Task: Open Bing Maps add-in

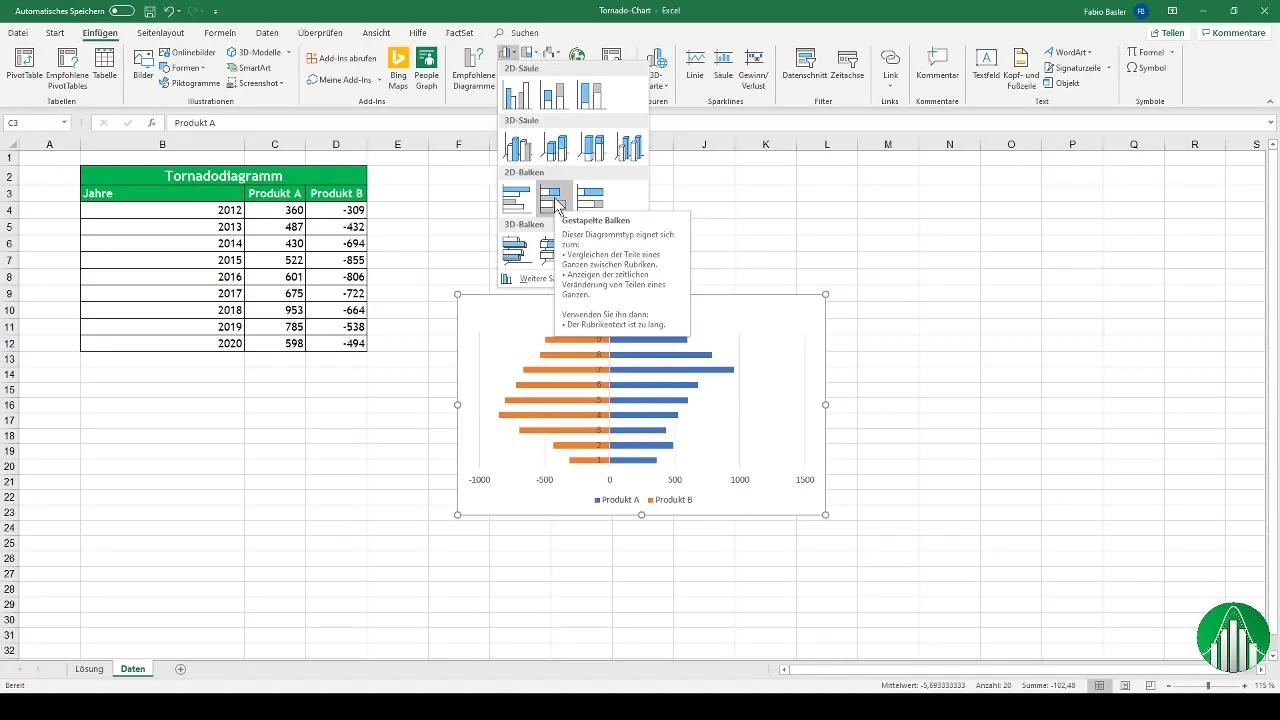Action: click(398, 68)
